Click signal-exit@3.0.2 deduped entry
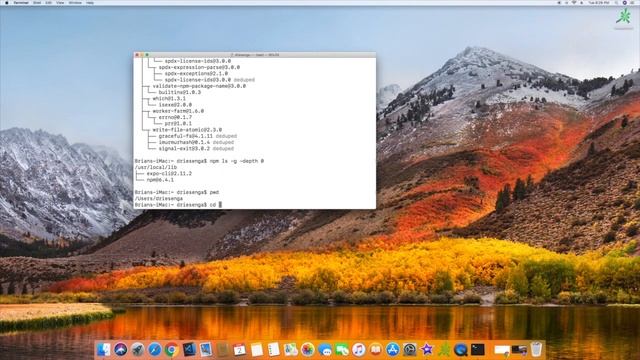Image resolution: width=640 pixels, height=360 pixels. pyautogui.click(x=196, y=149)
